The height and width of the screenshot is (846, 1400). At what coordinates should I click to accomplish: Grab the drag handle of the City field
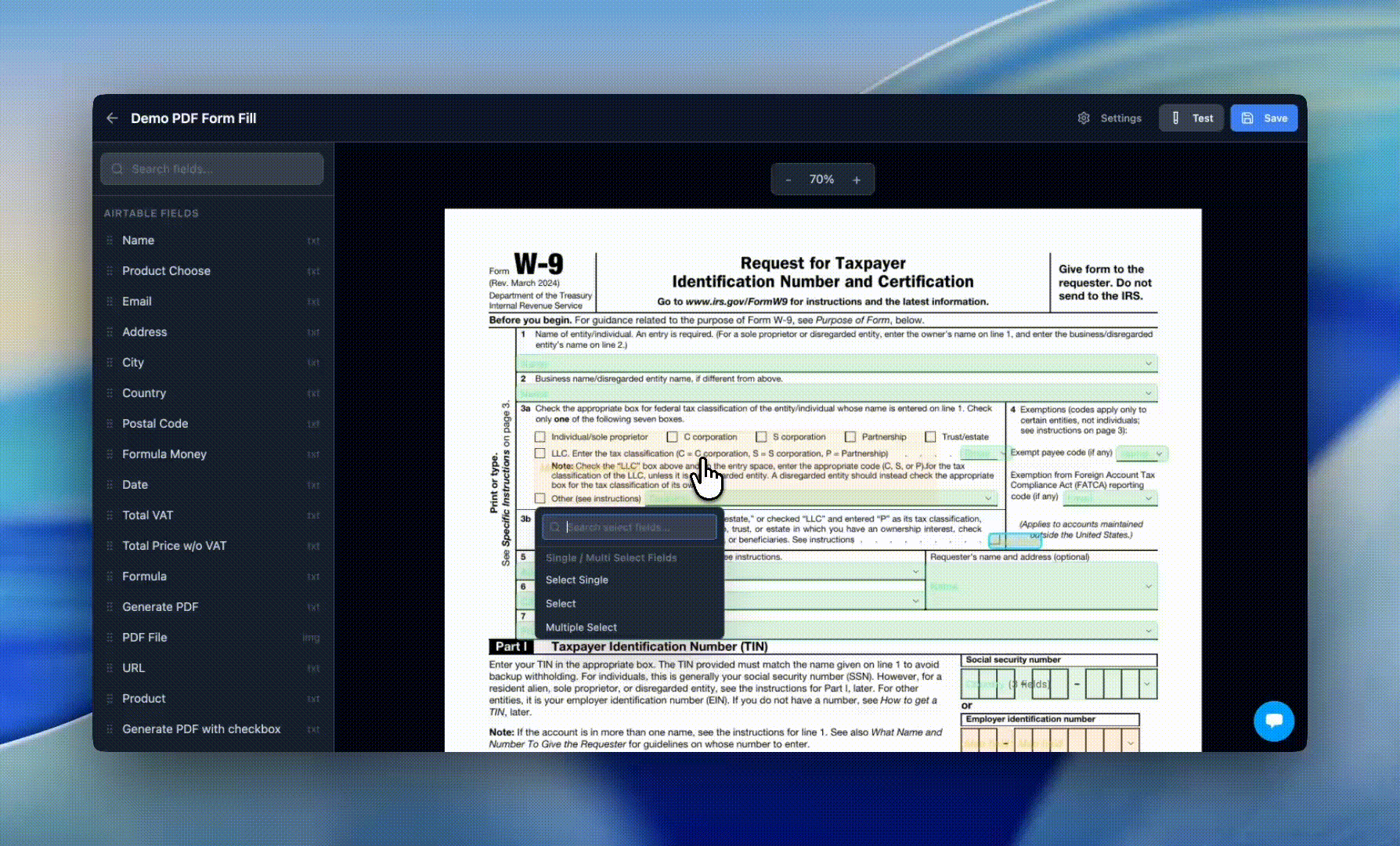(110, 363)
